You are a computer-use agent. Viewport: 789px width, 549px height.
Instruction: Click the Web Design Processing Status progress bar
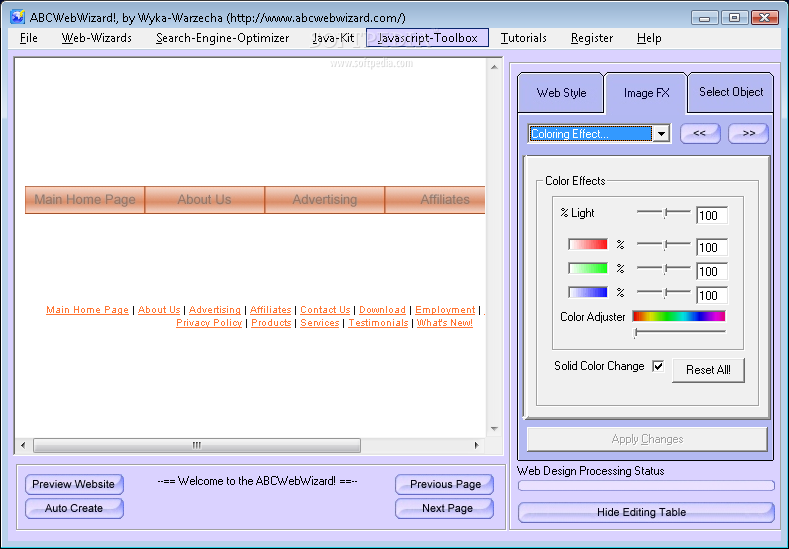tap(646, 486)
